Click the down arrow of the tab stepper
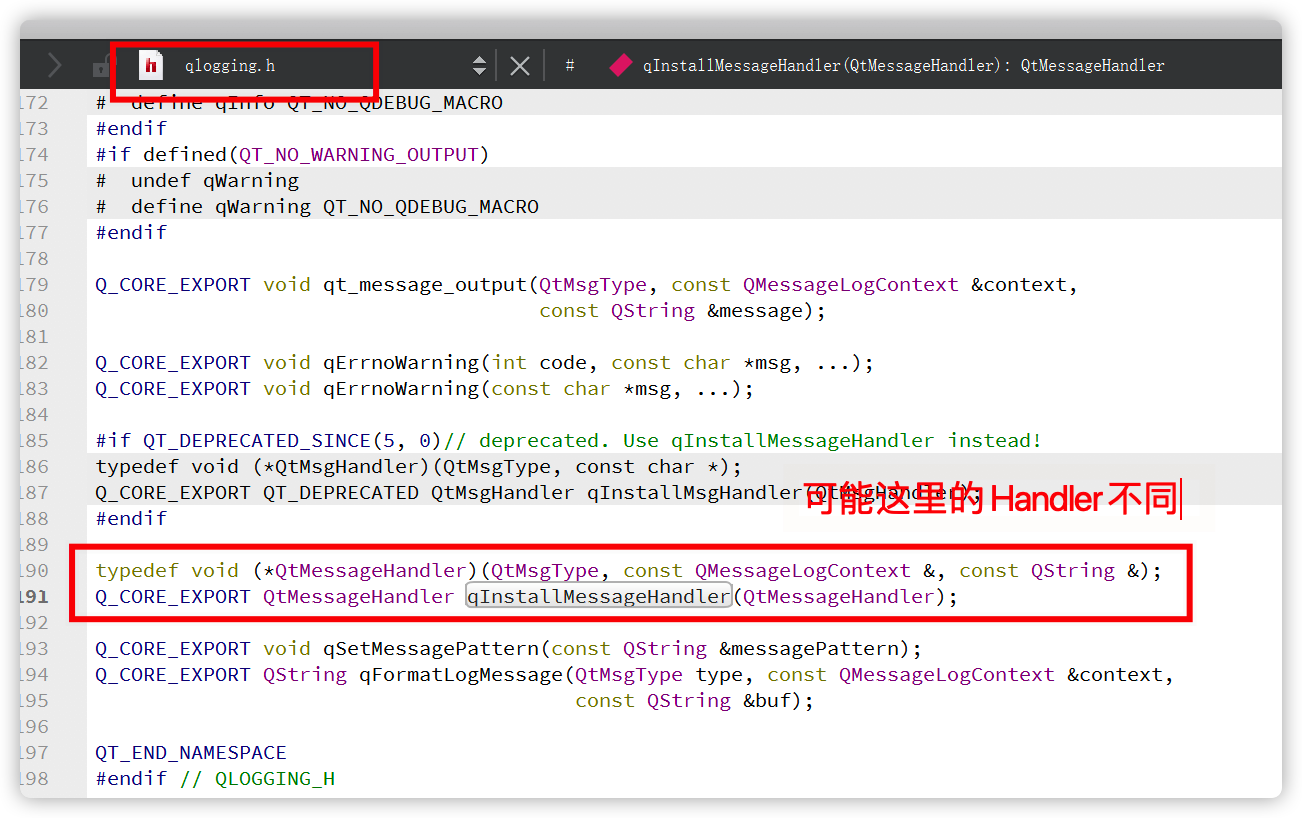 [479, 71]
